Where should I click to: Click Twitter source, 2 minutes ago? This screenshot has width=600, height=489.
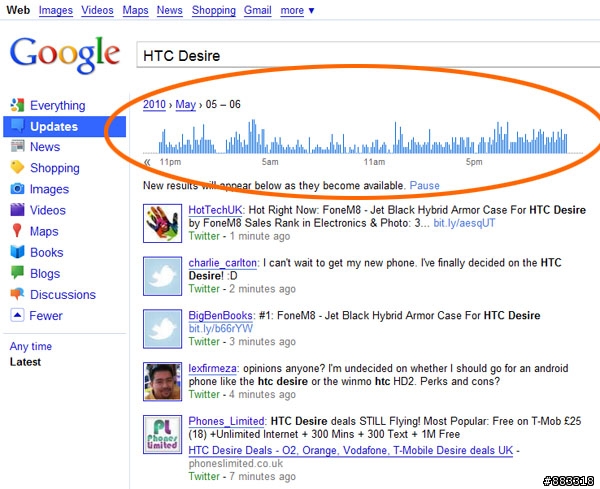[x=204, y=289]
